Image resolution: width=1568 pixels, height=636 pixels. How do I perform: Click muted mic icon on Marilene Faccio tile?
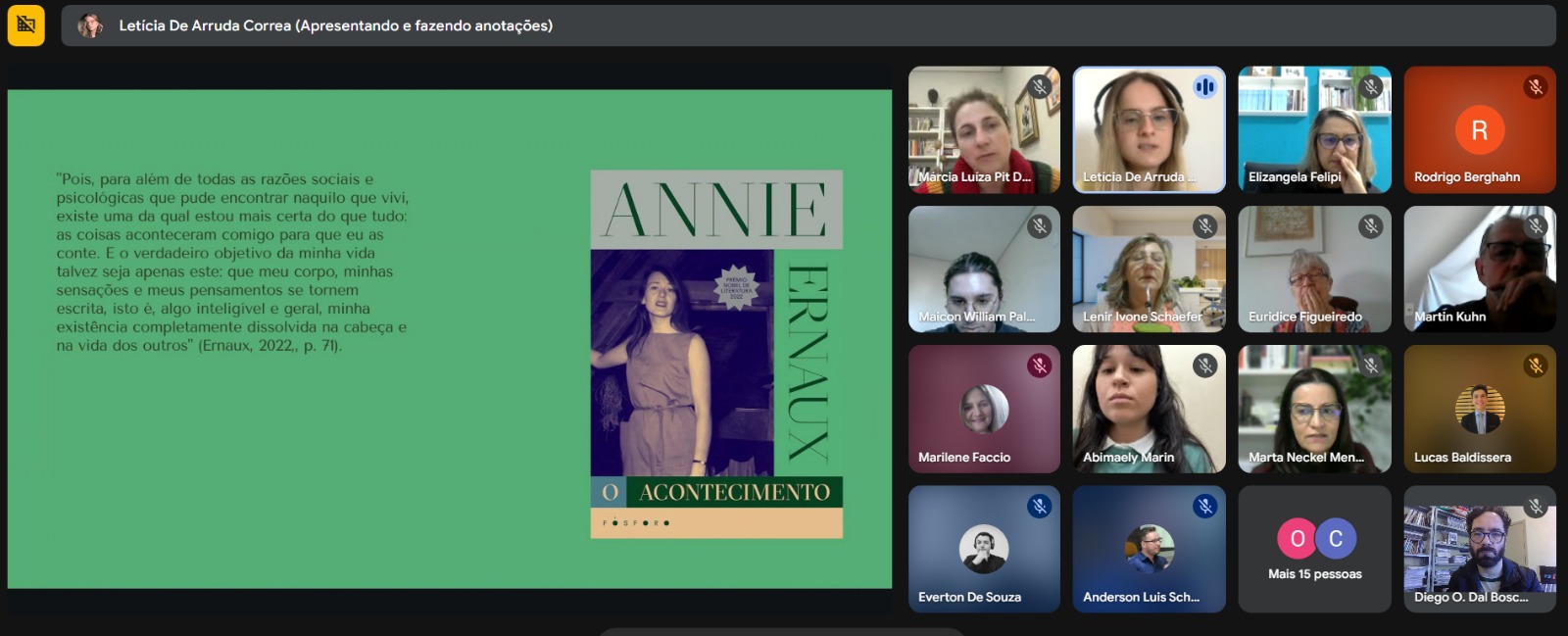pyautogui.click(x=1040, y=366)
